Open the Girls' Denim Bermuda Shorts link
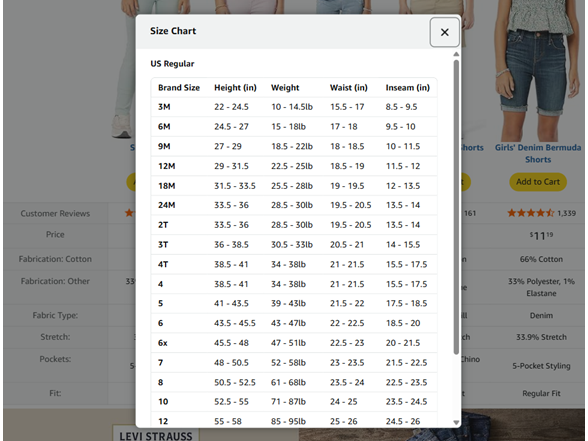Viewport: 588px width, 441px height. (538, 153)
